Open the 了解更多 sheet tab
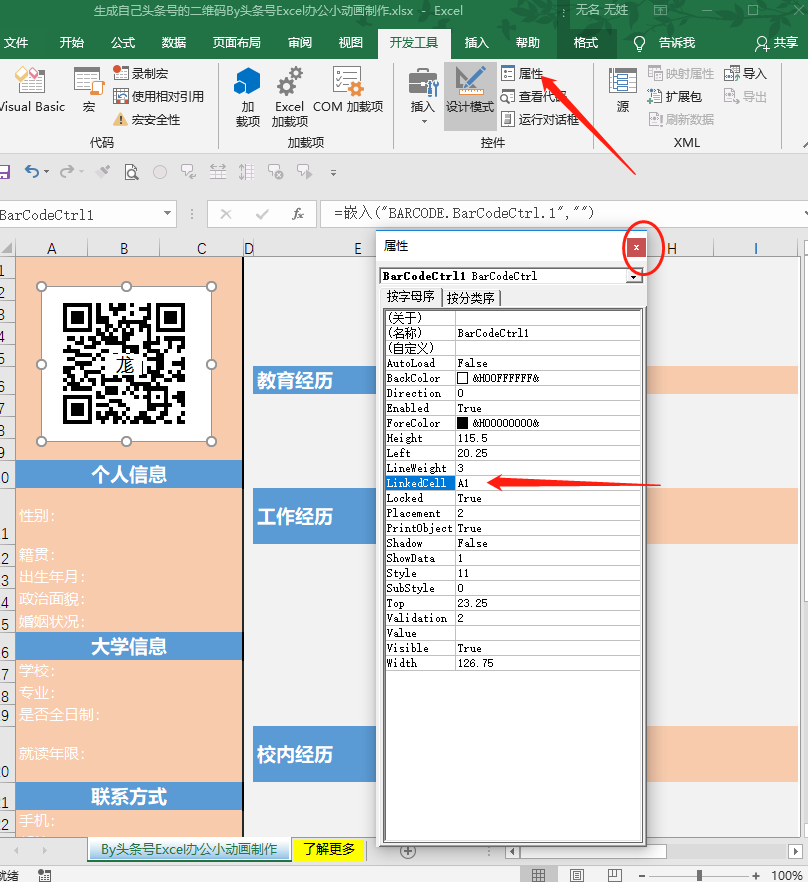The image size is (808, 882). tap(329, 849)
